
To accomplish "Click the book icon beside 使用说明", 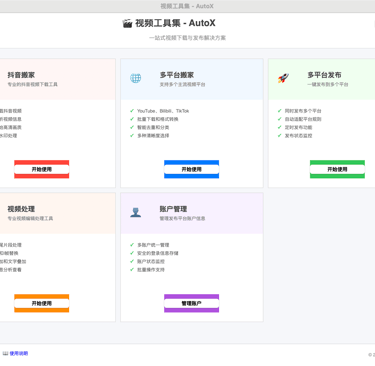I will (x=5, y=353).
